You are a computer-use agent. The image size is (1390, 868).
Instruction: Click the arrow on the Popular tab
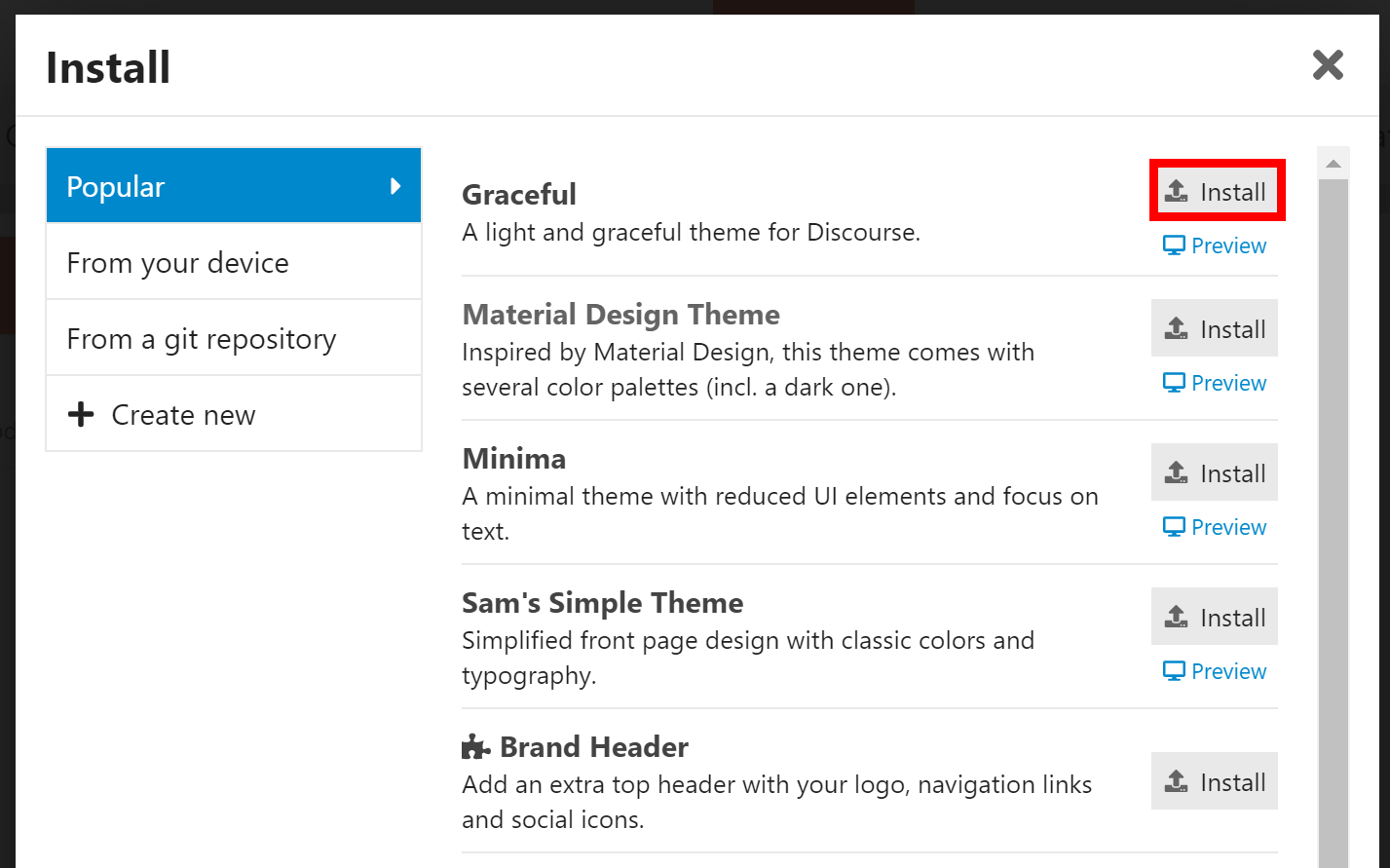395,186
